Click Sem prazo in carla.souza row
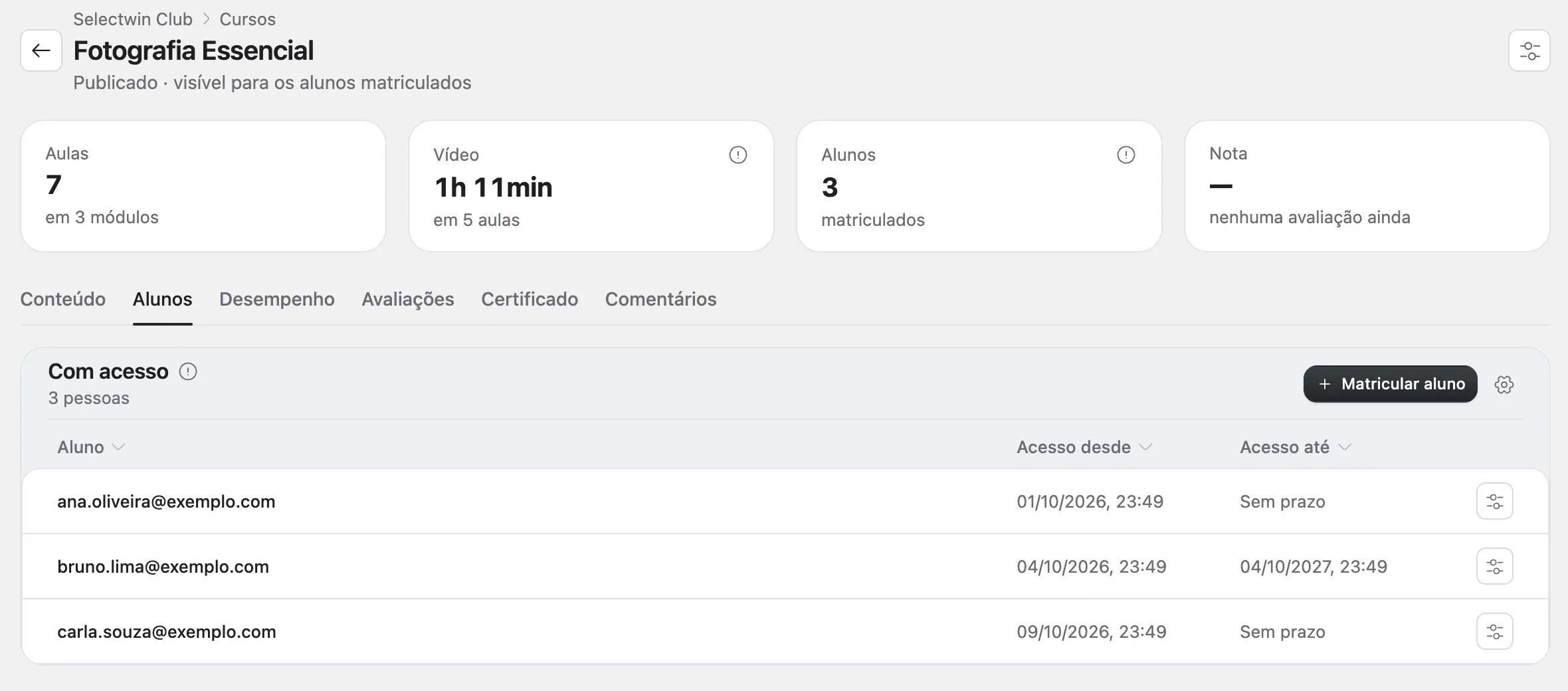This screenshot has width=1568, height=691. 1282,632
